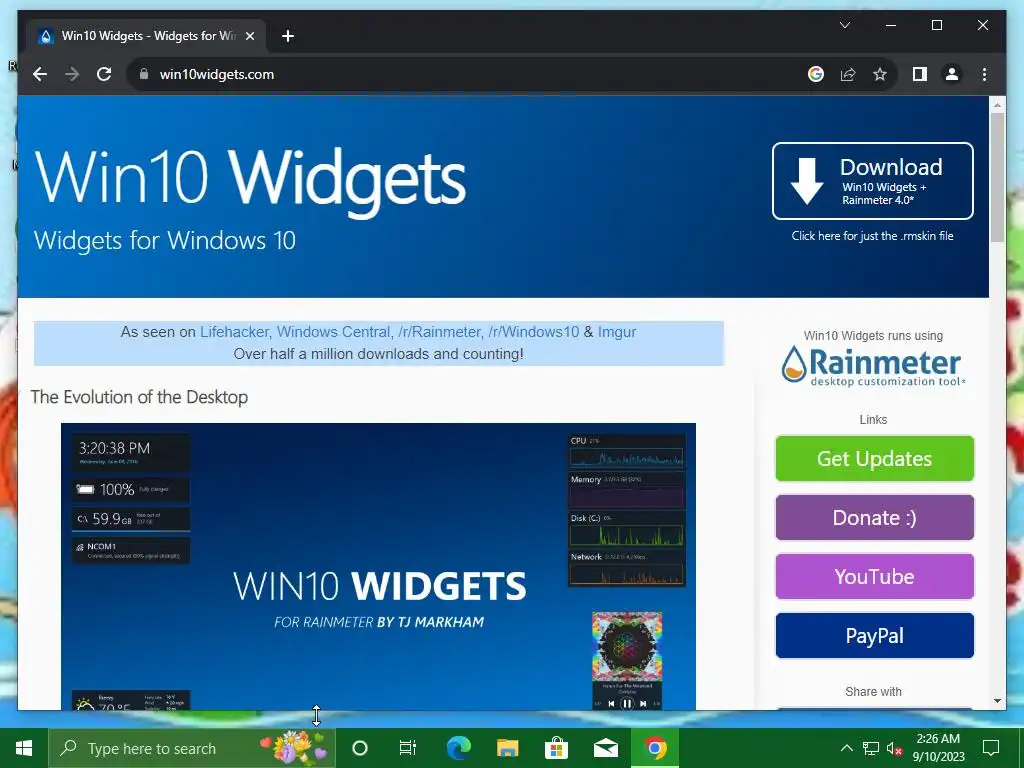Open the Lifehacker link
The width and height of the screenshot is (1024, 768).
(233, 332)
